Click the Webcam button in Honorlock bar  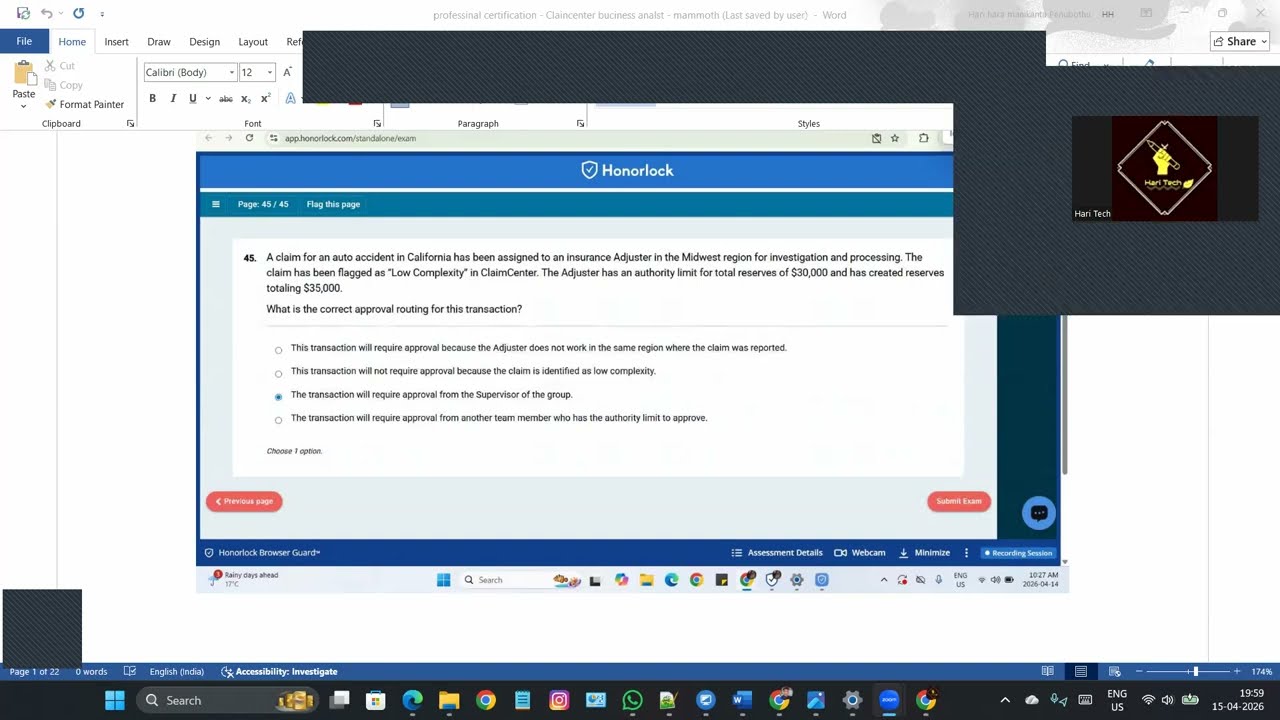coord(860,553)
